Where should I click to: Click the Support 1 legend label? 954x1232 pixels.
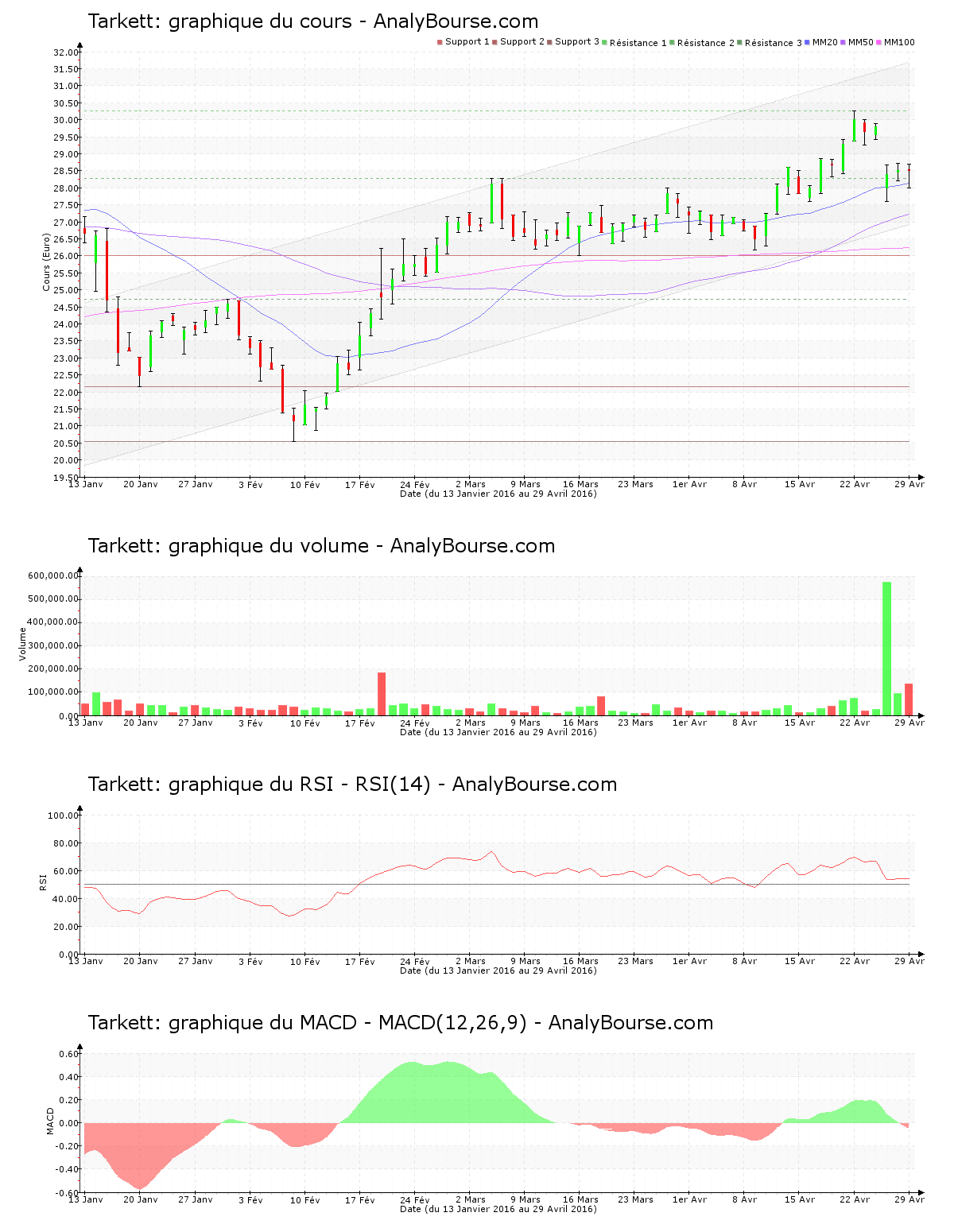(x=467, y=42)
